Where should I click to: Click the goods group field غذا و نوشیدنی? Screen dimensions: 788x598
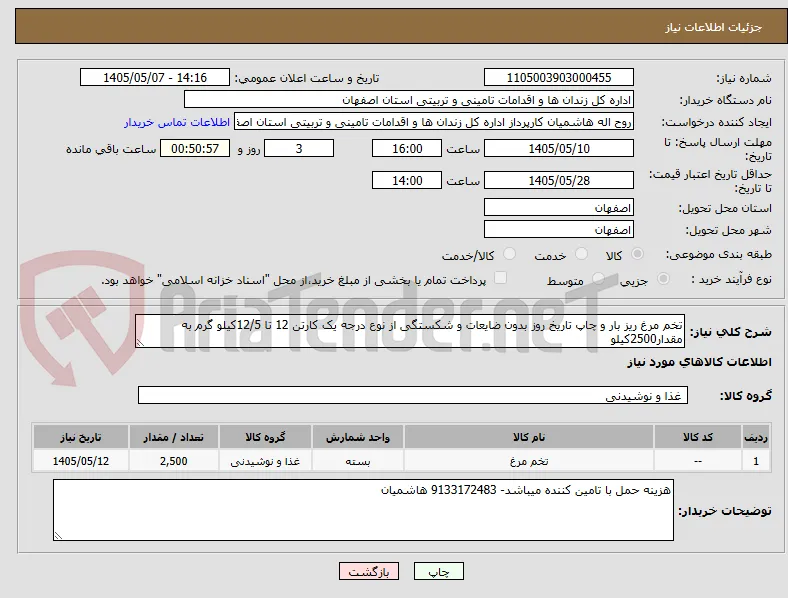point(413,395)
